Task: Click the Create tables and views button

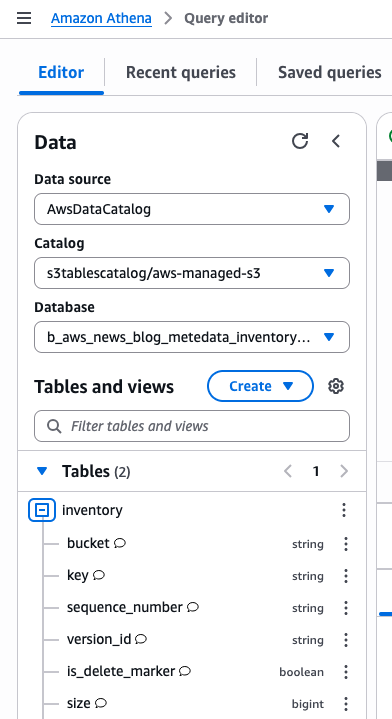Action: tap(260, 386)
